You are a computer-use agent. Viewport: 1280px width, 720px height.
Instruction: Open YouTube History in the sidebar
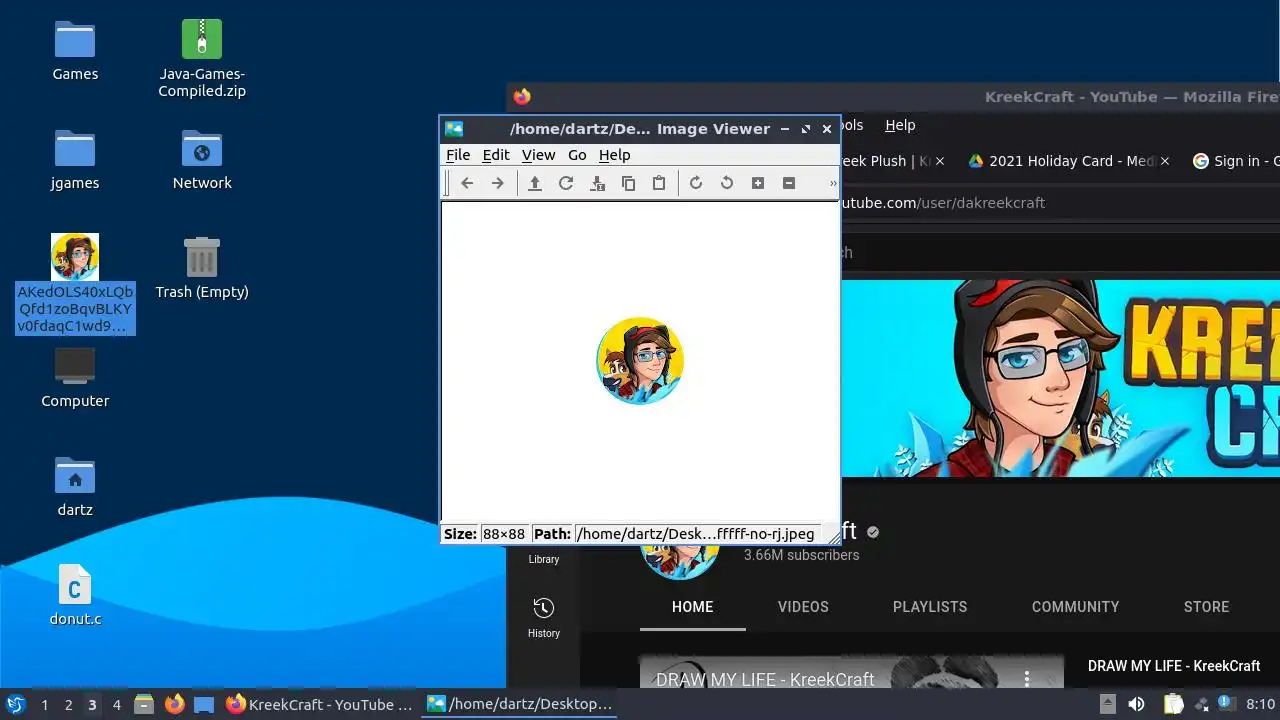(x=544, y=617)
